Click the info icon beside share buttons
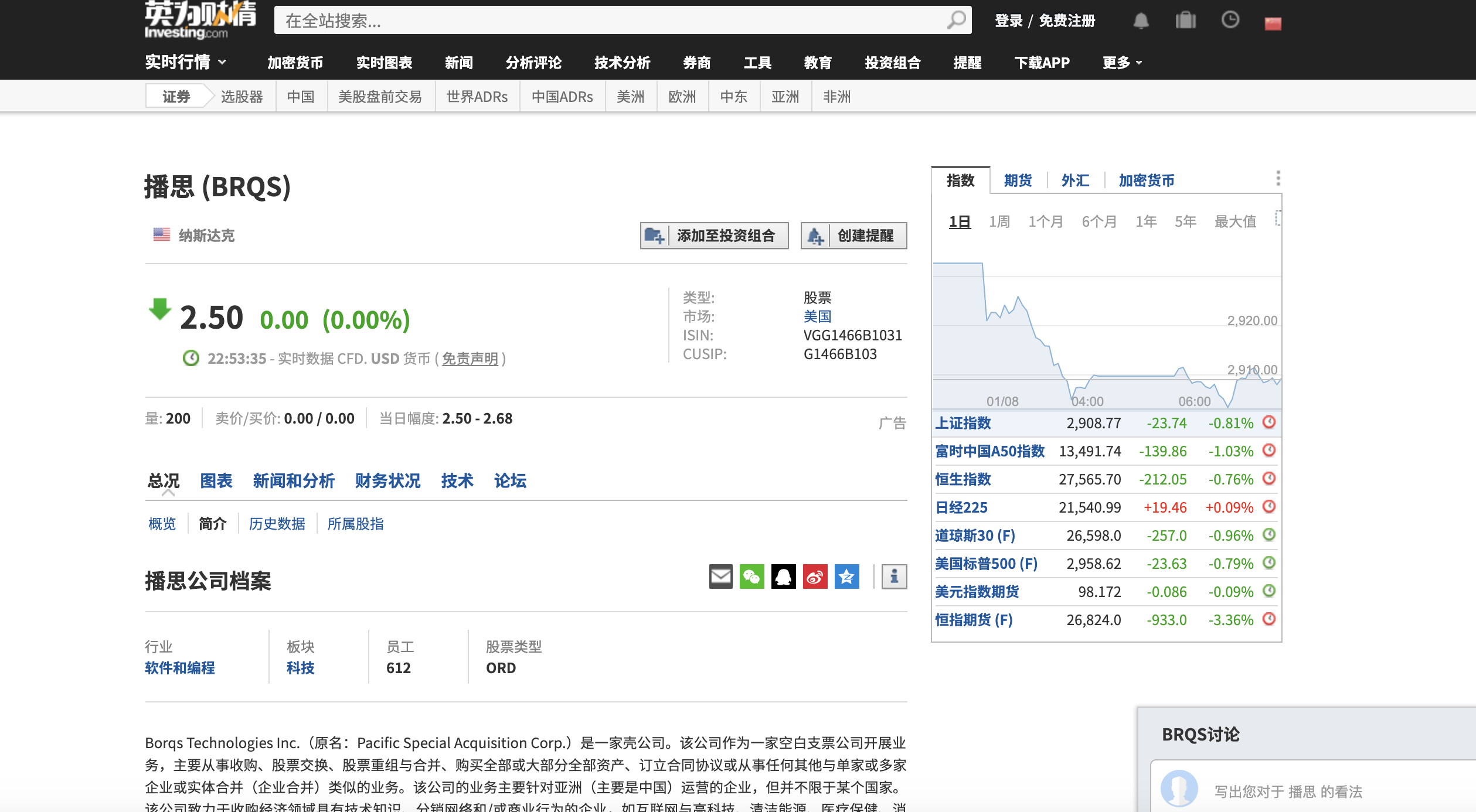Image resolution: width=1476 pixels, height=812 pixels. (894, 576)
